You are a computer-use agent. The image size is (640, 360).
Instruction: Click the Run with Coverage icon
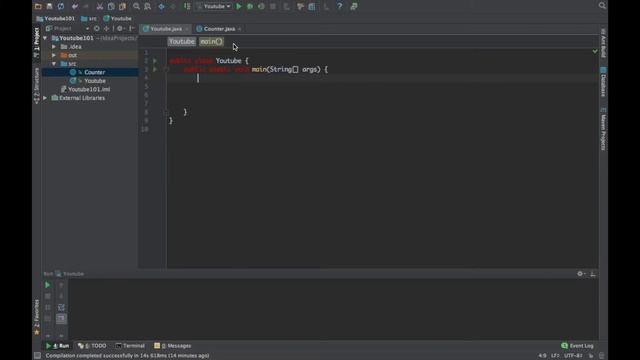tap(261, 6)
